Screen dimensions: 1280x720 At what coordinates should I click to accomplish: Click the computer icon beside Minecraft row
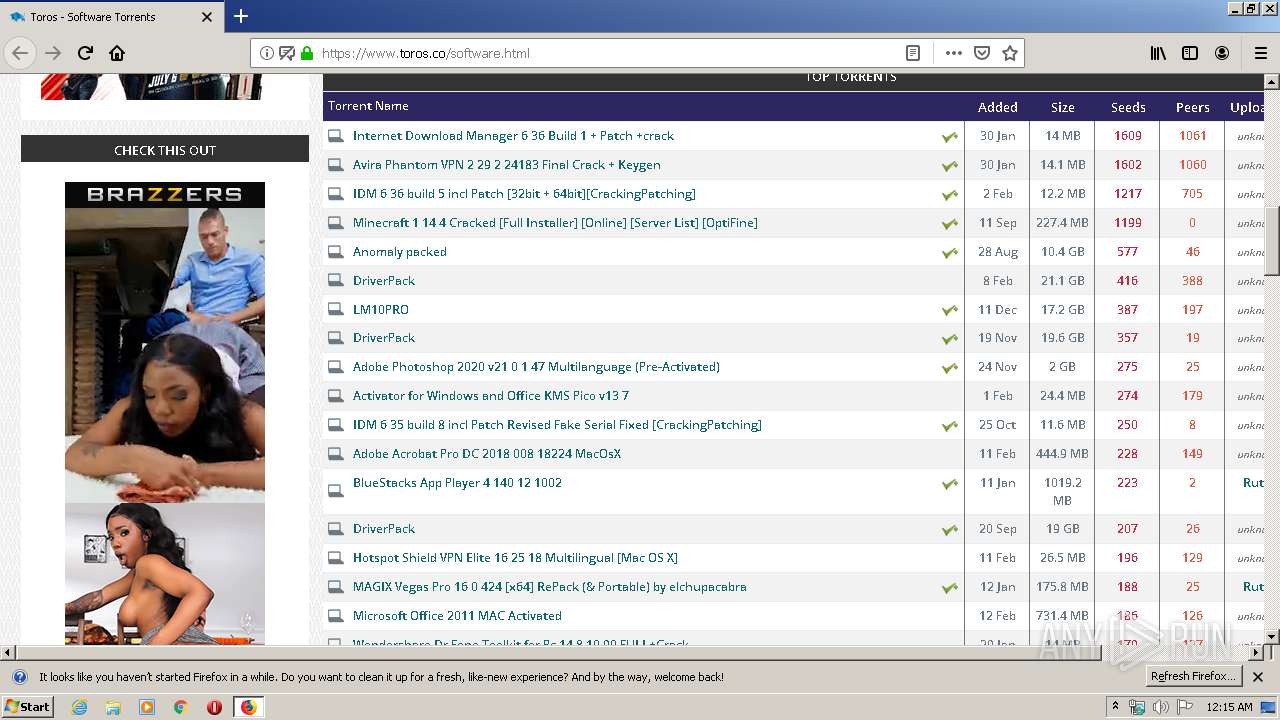(x=336, y=223)
